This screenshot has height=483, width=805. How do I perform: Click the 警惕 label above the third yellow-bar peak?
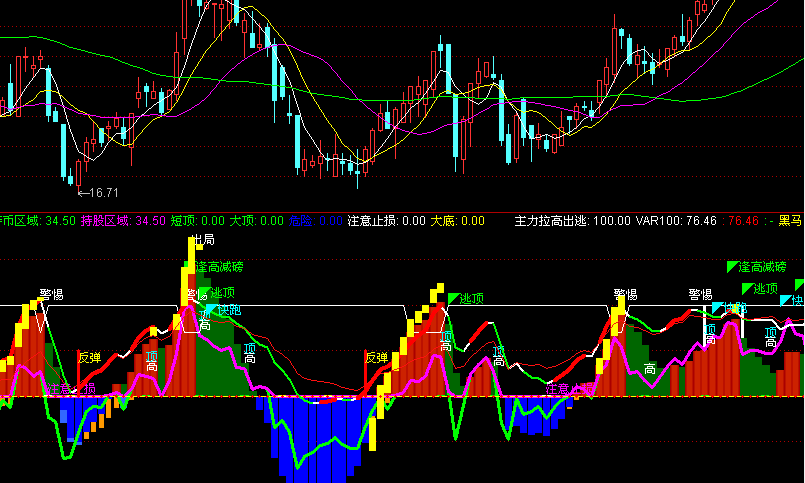[x=625, y=295]
